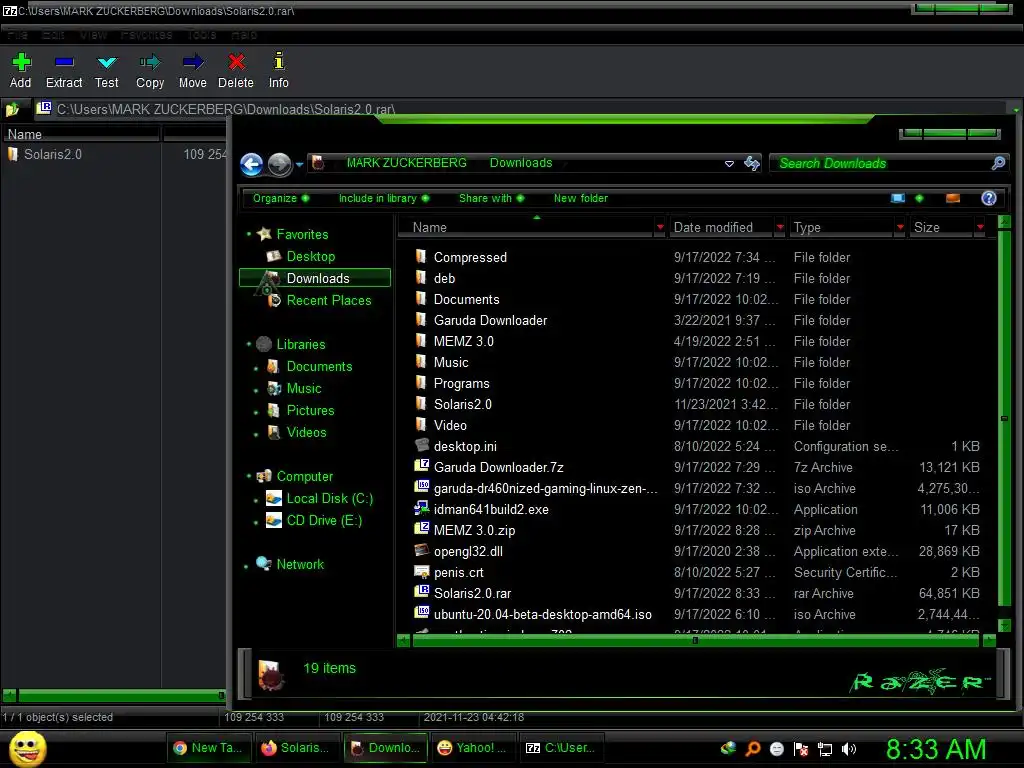Select Downloads in Favorites
1024x768 pixels.
click(315, 278)
